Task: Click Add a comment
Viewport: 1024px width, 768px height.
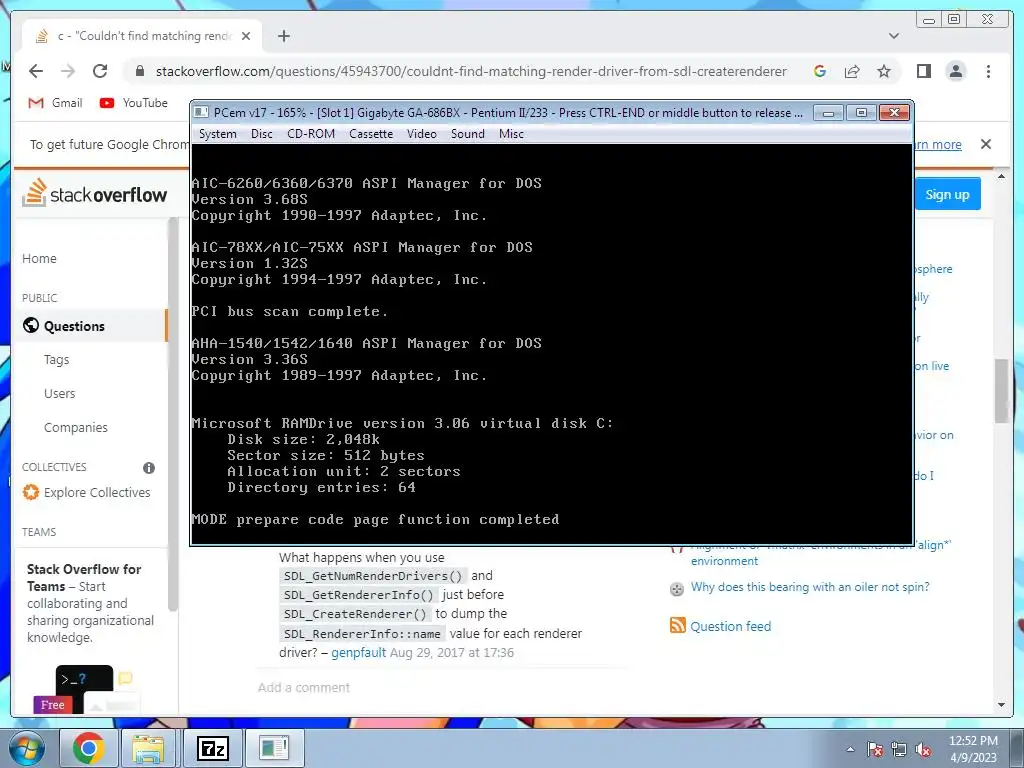Action: [304, 687]
